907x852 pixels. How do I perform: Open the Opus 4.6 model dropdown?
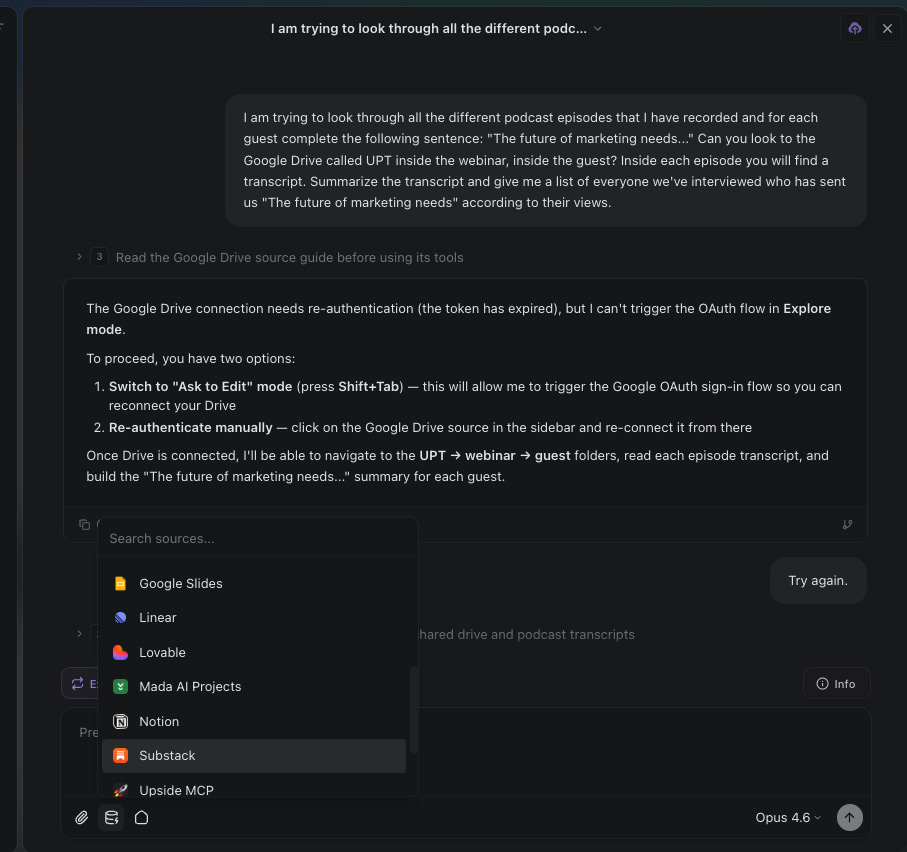tap(788, 817)
